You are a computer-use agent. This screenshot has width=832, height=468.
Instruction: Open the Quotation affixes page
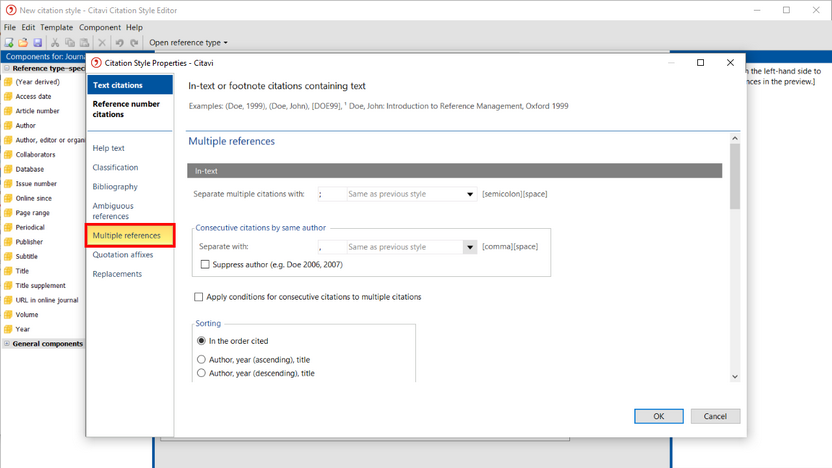tap(123, 255)
